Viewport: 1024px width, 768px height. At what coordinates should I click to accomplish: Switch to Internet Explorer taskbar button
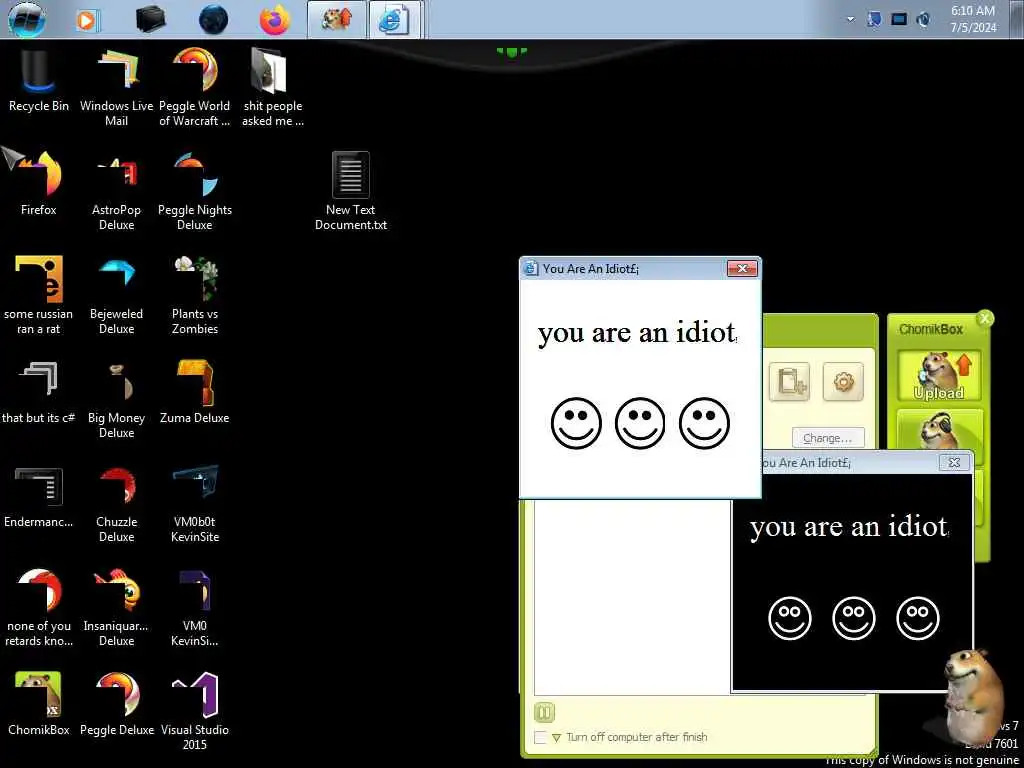(x=394, y=20)
